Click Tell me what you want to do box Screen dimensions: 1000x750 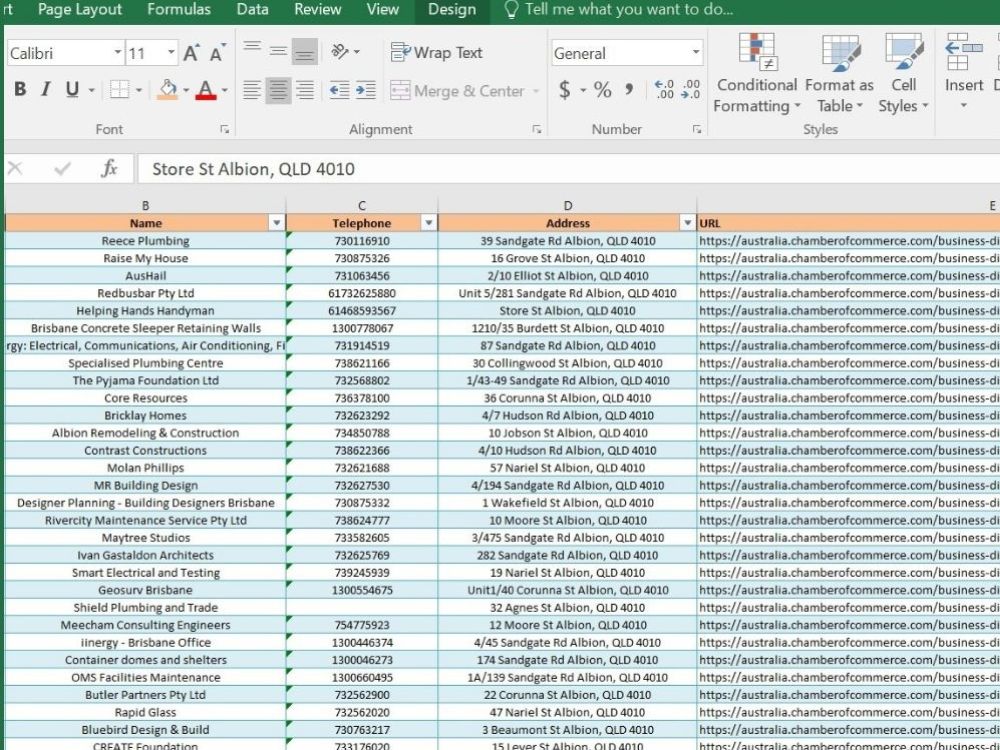coord(619,10)
